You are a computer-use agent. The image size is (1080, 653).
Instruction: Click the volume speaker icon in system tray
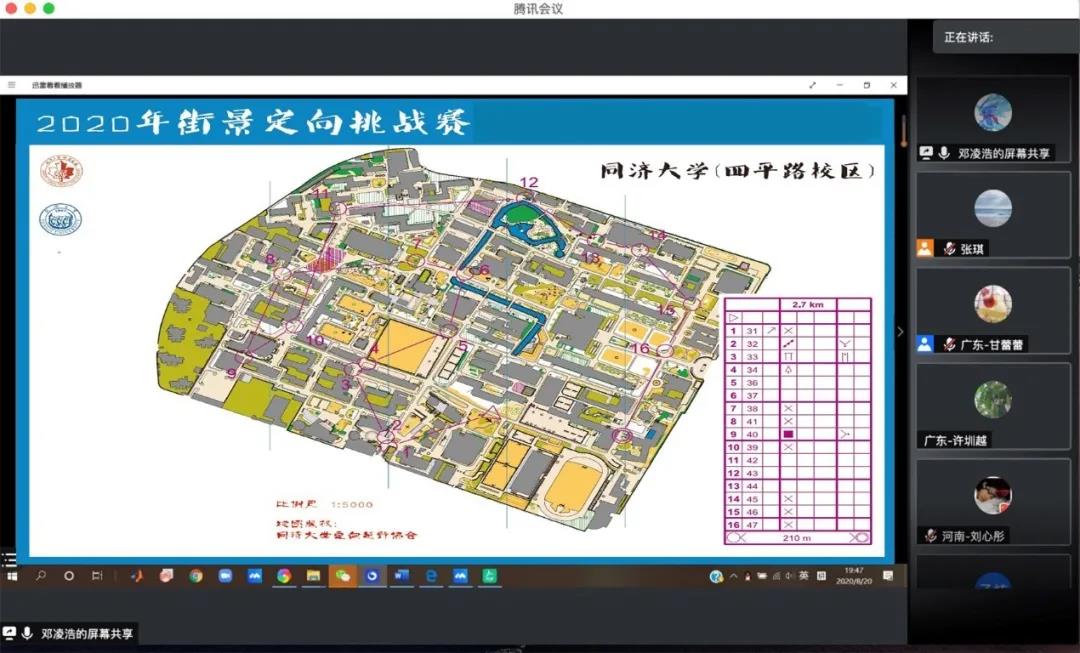tap(790, 576)
